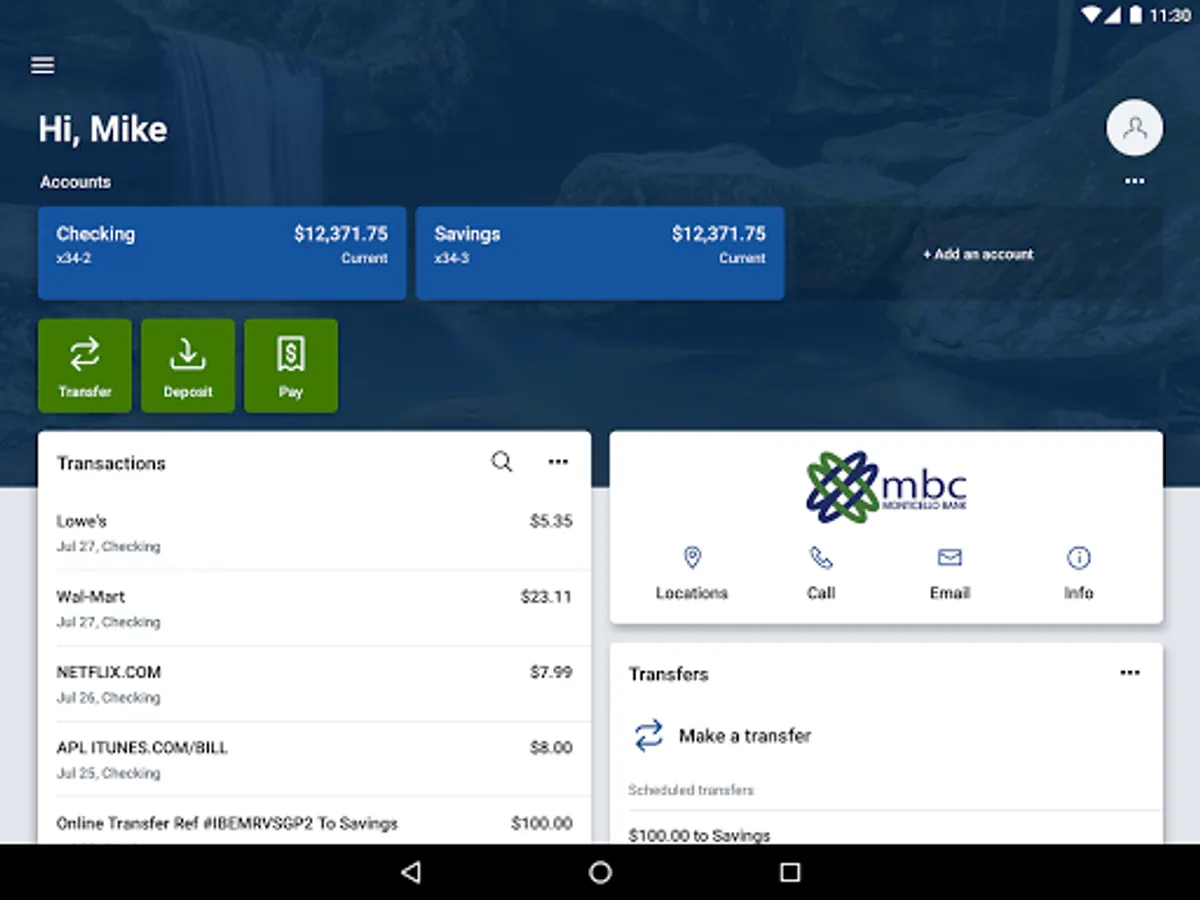The height and width of the screenshot is (900, 1200).
Task: Open the Online Transfer Ref #IBEMRVSGP2 transaction
Action: pyautogui.click(x=314, y=821)
